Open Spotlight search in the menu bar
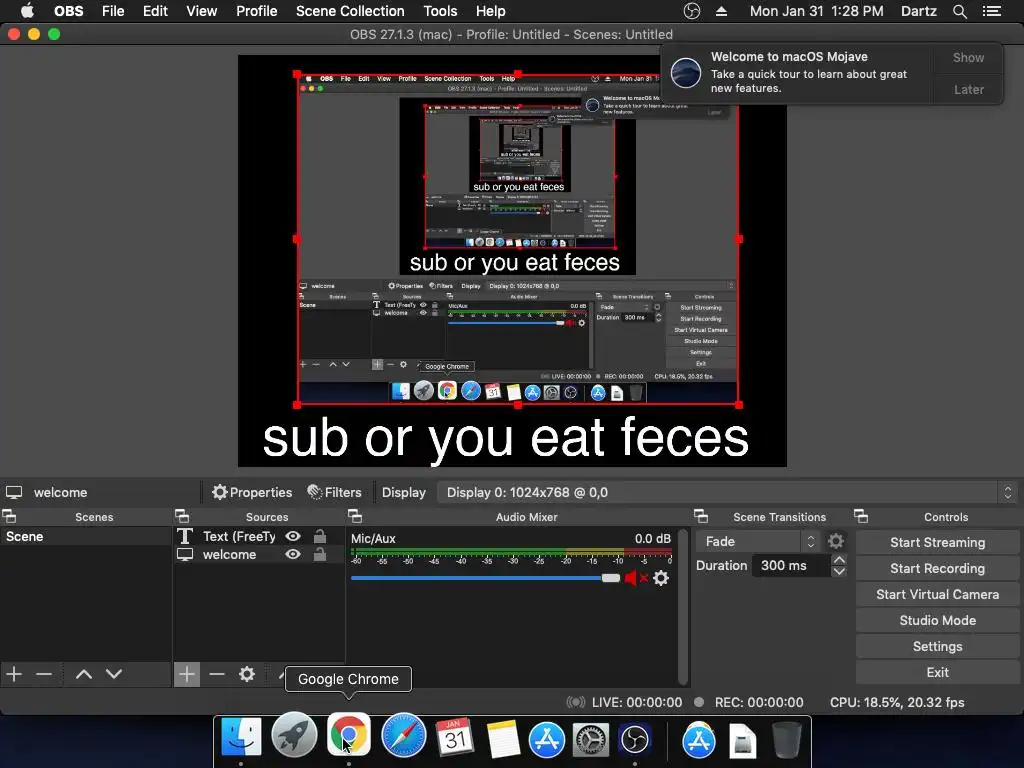This screenshot has width=1024, height=768. 959,11
